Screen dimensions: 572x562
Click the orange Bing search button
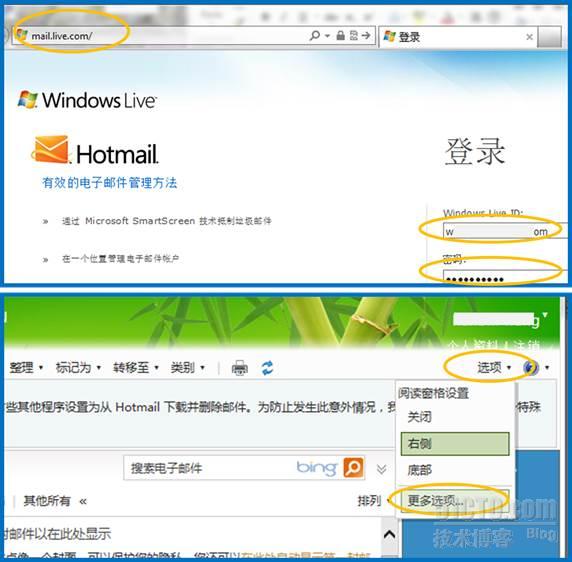pyautogui.click(x=353, y=467)
